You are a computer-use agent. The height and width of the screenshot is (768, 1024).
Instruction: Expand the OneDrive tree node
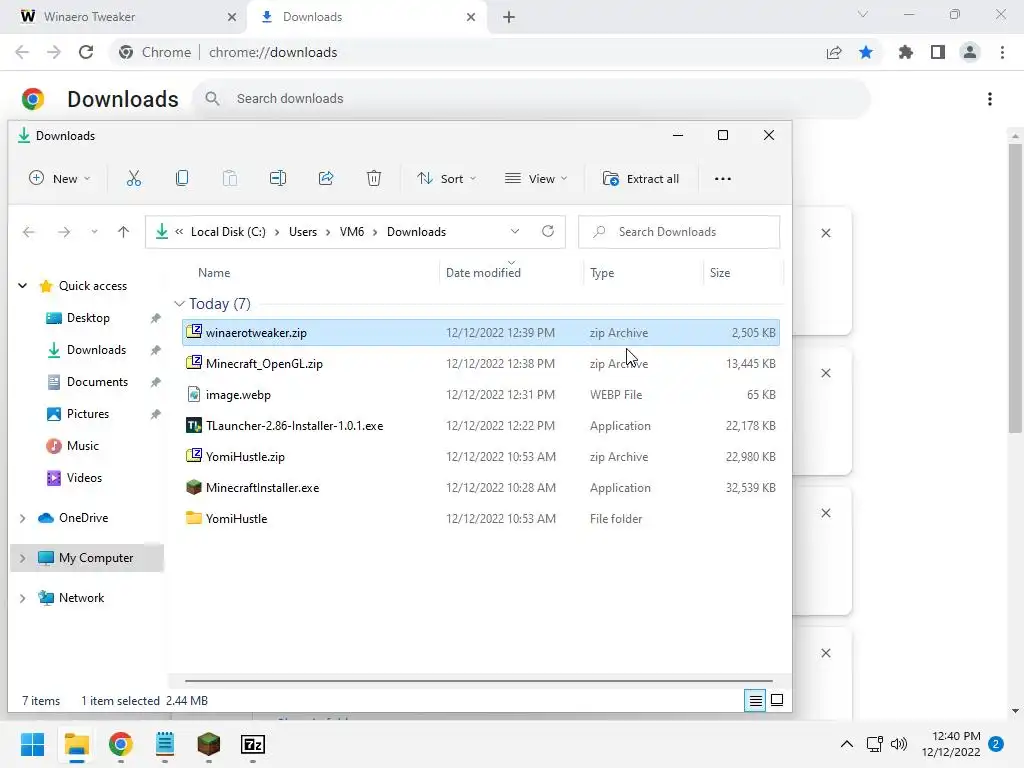[x=22, y=518]
